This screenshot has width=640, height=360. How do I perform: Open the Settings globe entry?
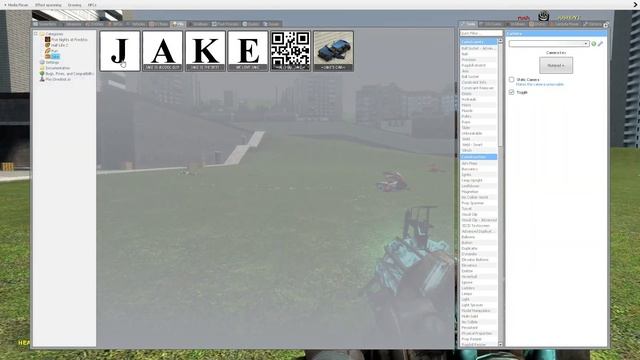49,62
